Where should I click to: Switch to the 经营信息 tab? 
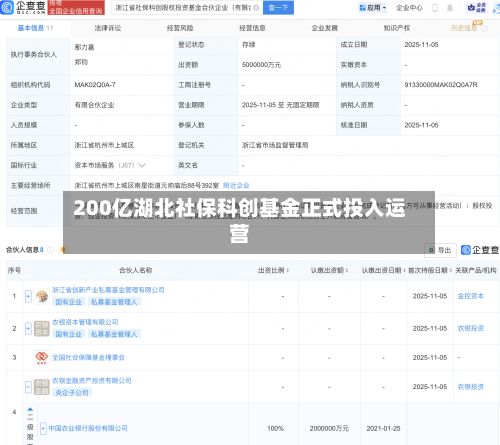tap(252, 28)
